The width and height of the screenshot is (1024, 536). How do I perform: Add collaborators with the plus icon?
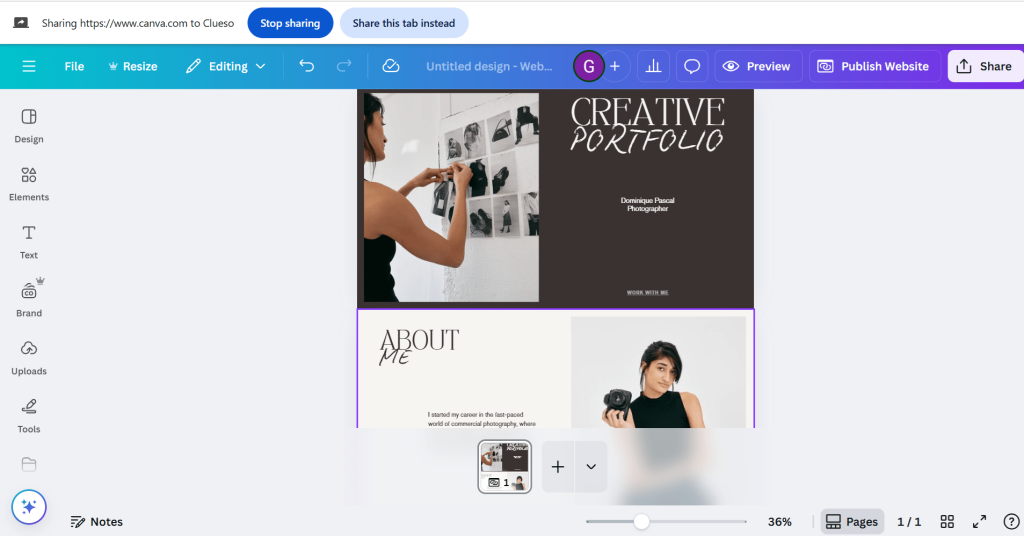[615, 66]
